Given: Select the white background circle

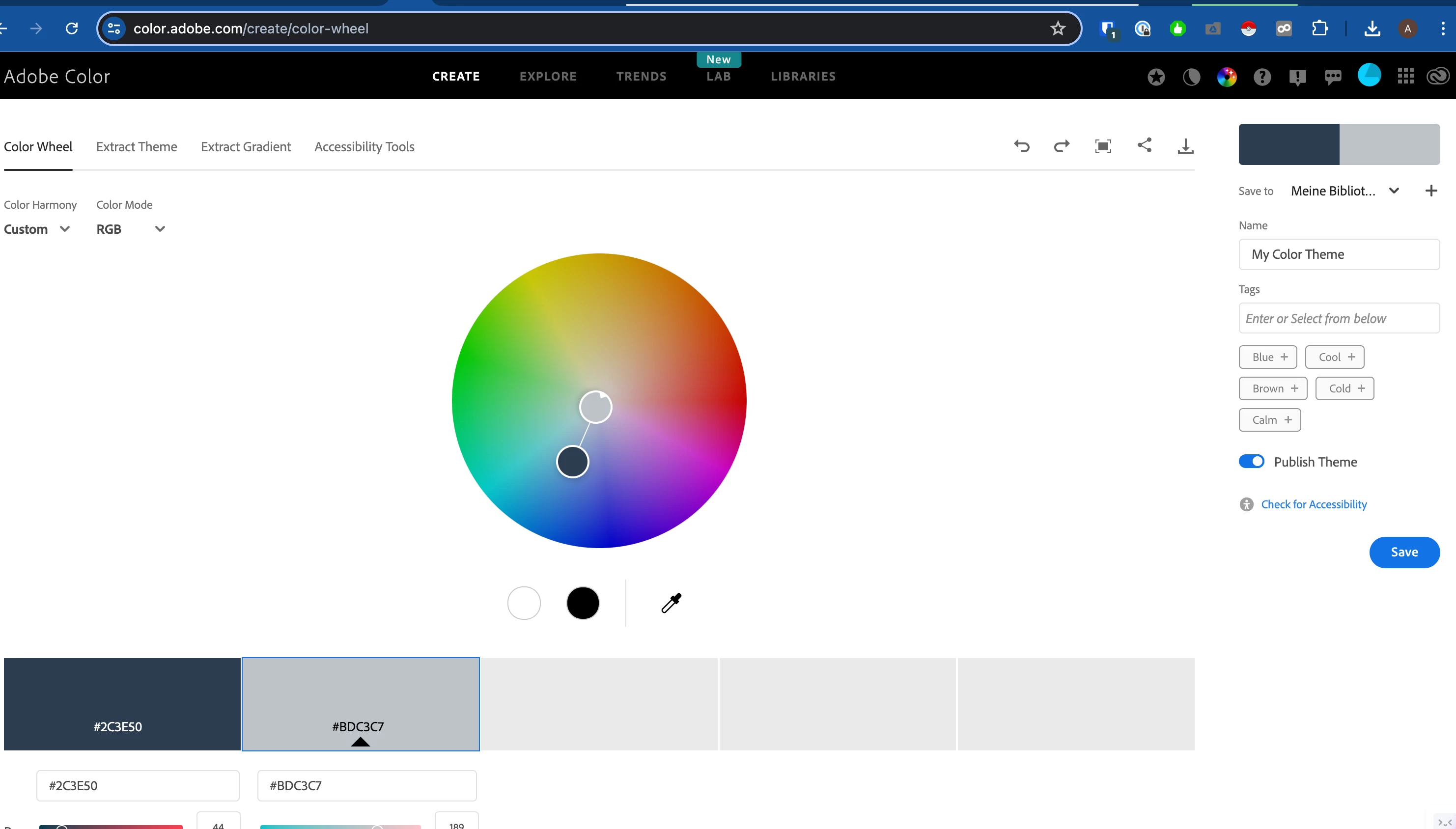Looking at the screenshot, I should tap(524, 603).
